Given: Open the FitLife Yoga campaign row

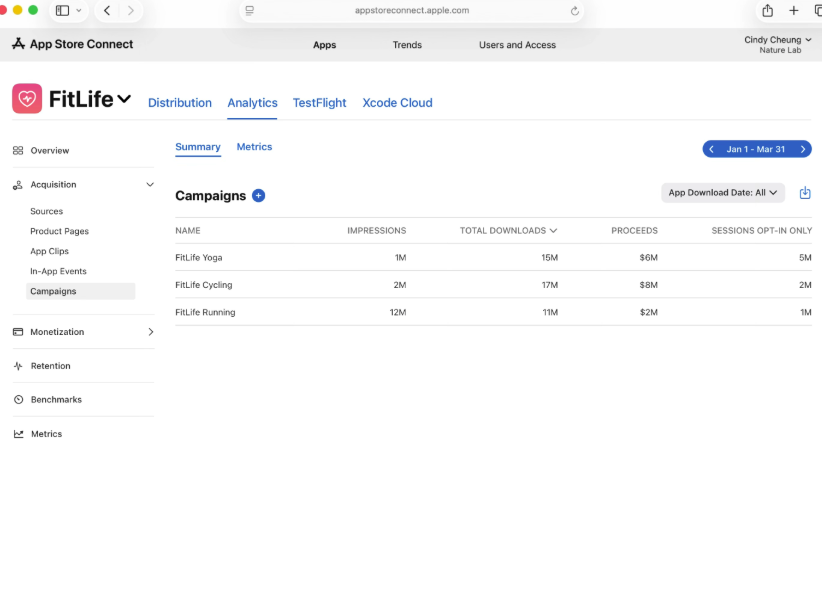Looking at the screenshot, I should click(x=493, y=257).
